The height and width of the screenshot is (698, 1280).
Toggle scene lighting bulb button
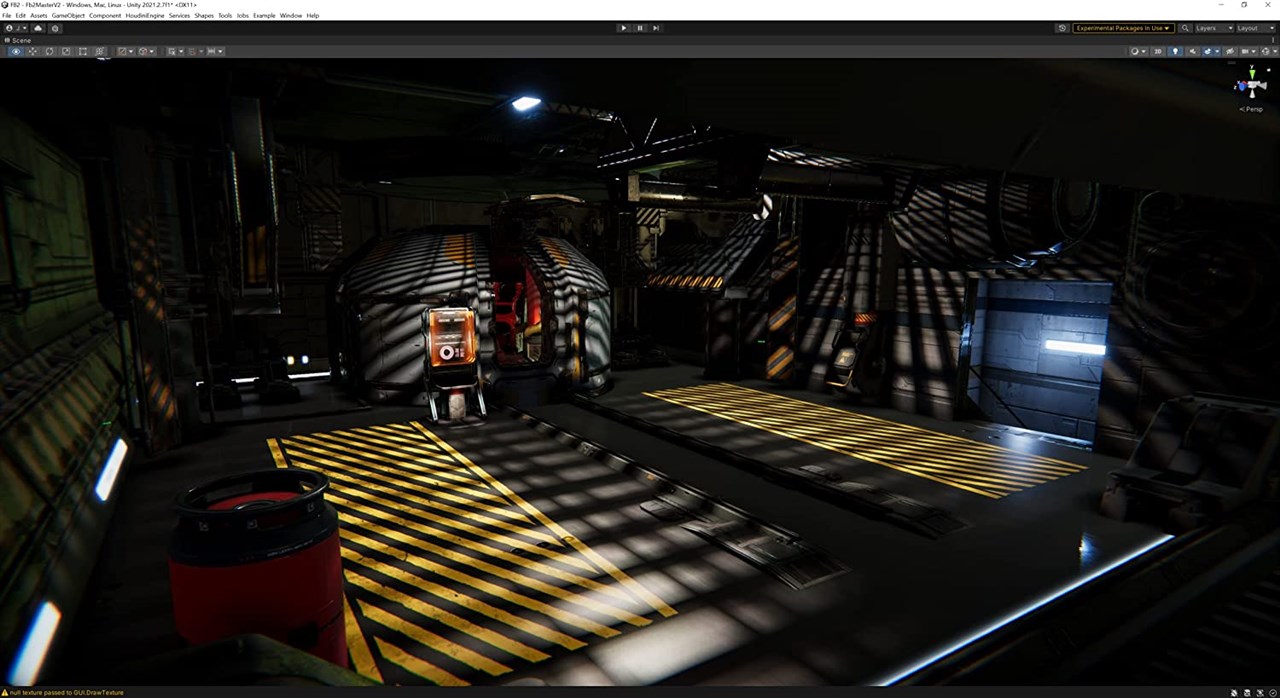pyautogui.click(x=1175, y=51)
